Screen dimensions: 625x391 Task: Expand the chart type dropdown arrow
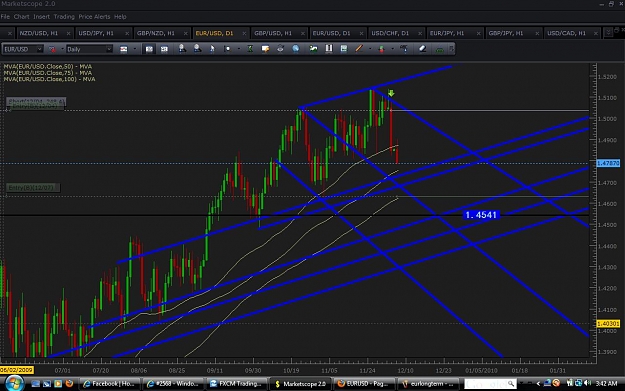pos(135,49)
